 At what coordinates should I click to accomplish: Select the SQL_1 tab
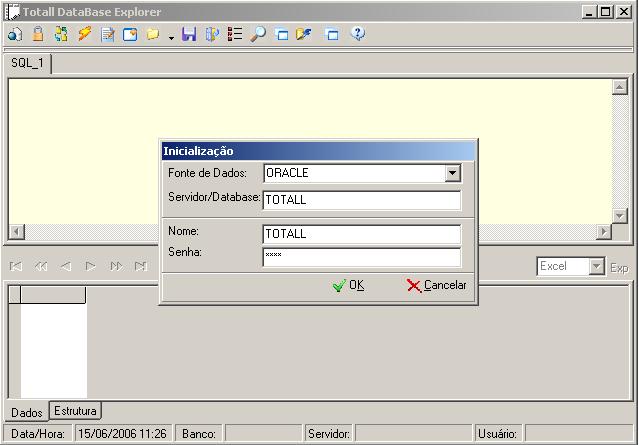coord(27,63)
